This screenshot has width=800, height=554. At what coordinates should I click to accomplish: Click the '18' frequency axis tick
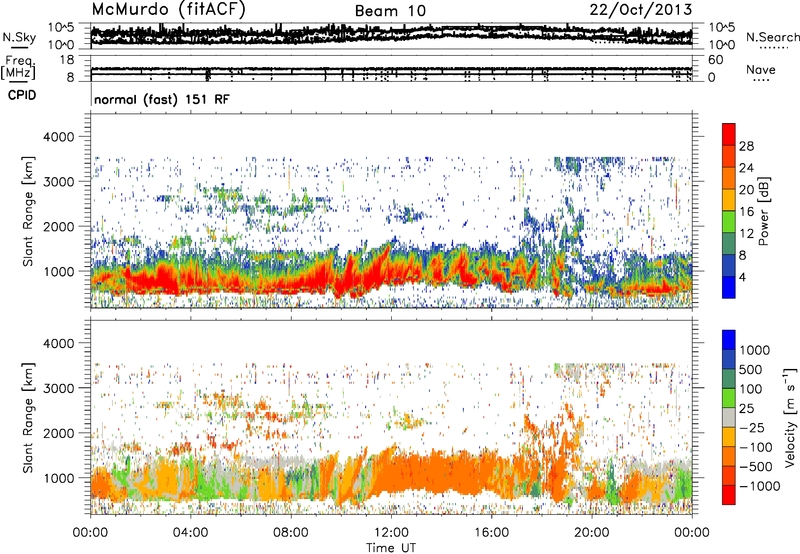click(x=66, y=60)
